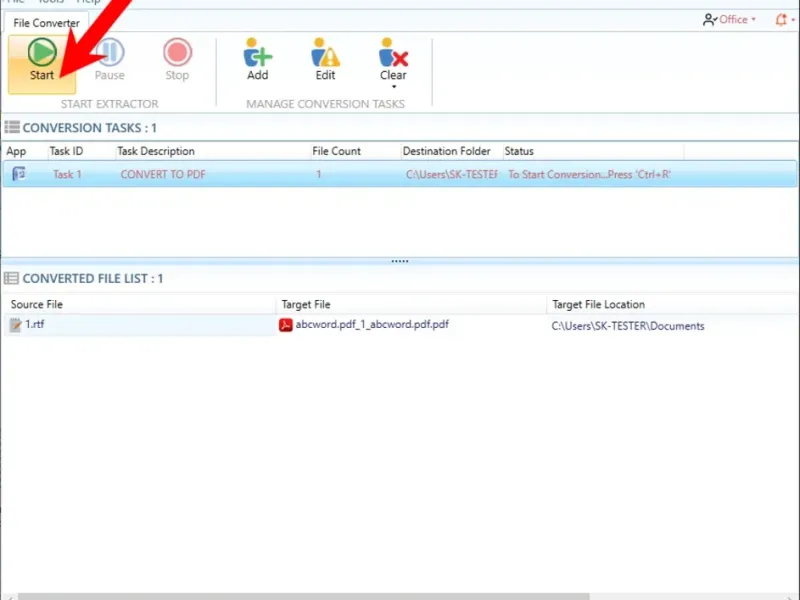Edit the selected conversion task

tap(326, 60)
